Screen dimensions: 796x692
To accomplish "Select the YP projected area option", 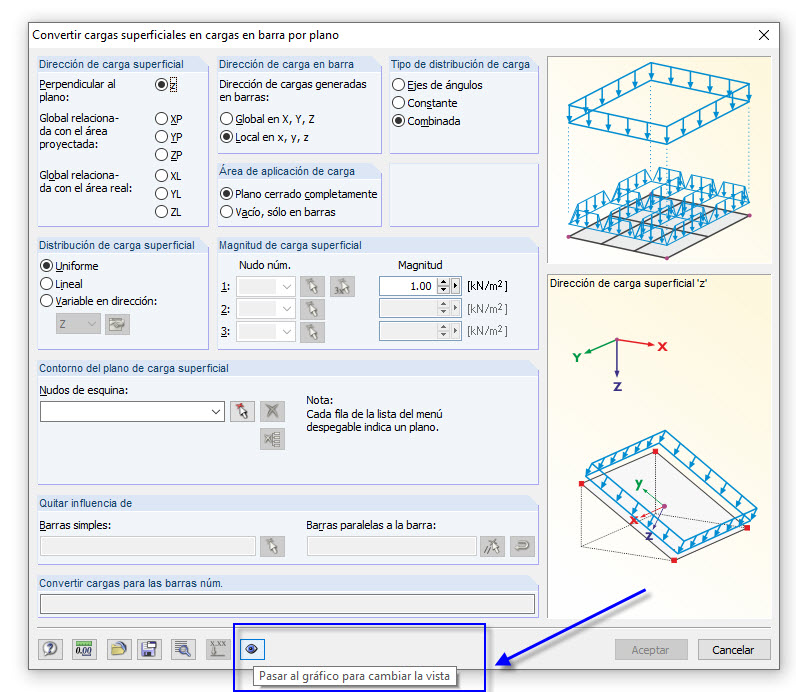I will [161, 137].
